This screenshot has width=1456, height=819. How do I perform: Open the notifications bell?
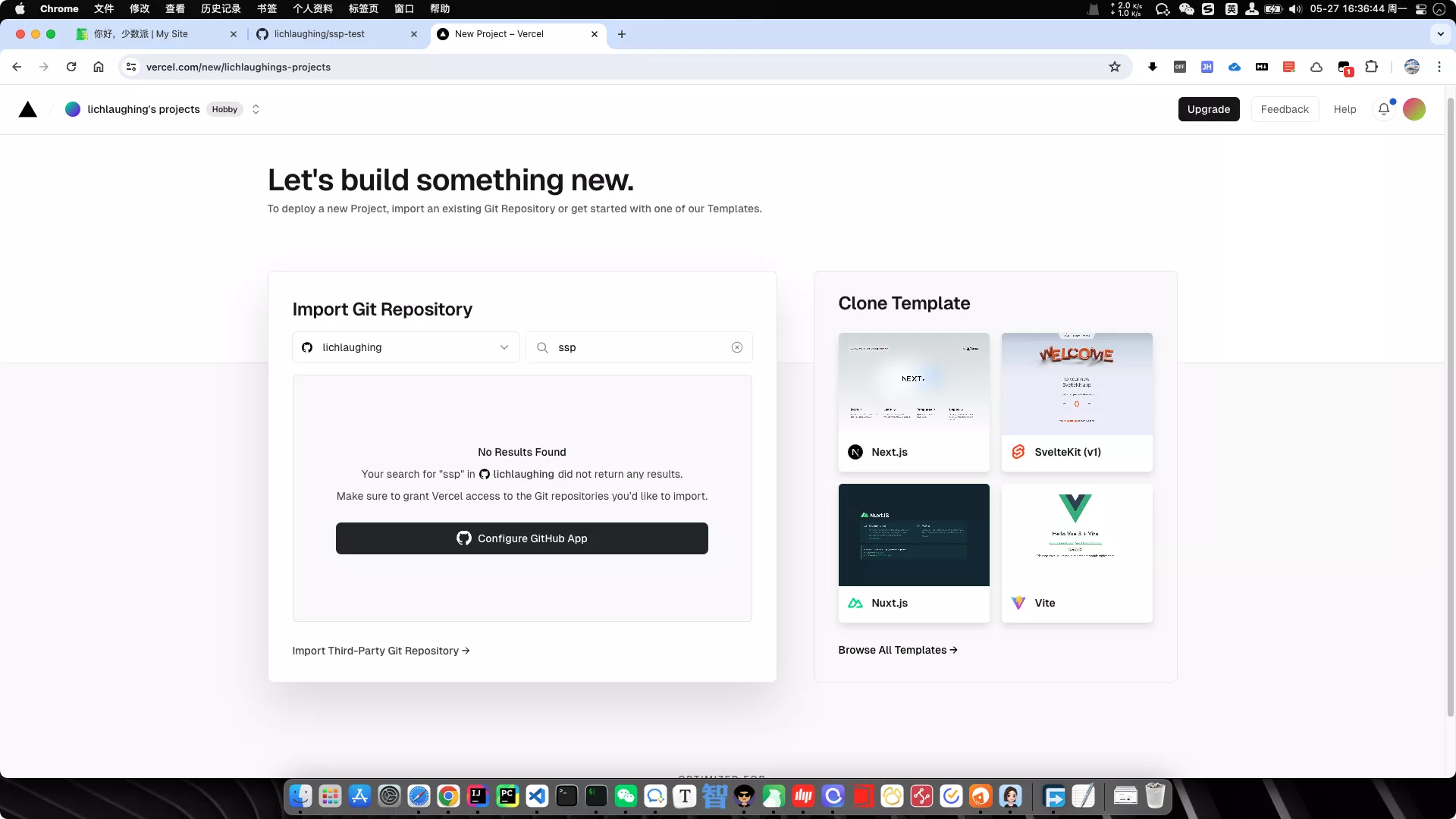(x=1384, y=109)
